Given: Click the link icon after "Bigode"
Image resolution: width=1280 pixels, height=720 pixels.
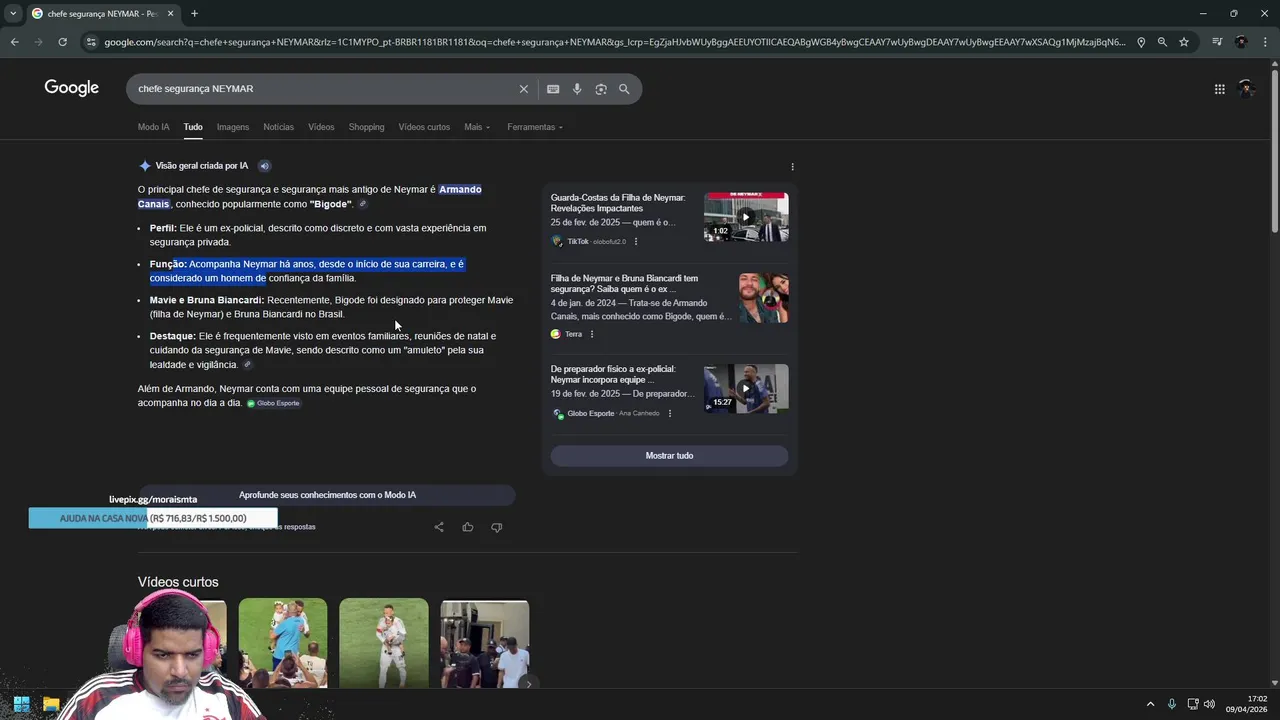Looking at the screenshot, I should pyautogui.click(x=363, y=204).
